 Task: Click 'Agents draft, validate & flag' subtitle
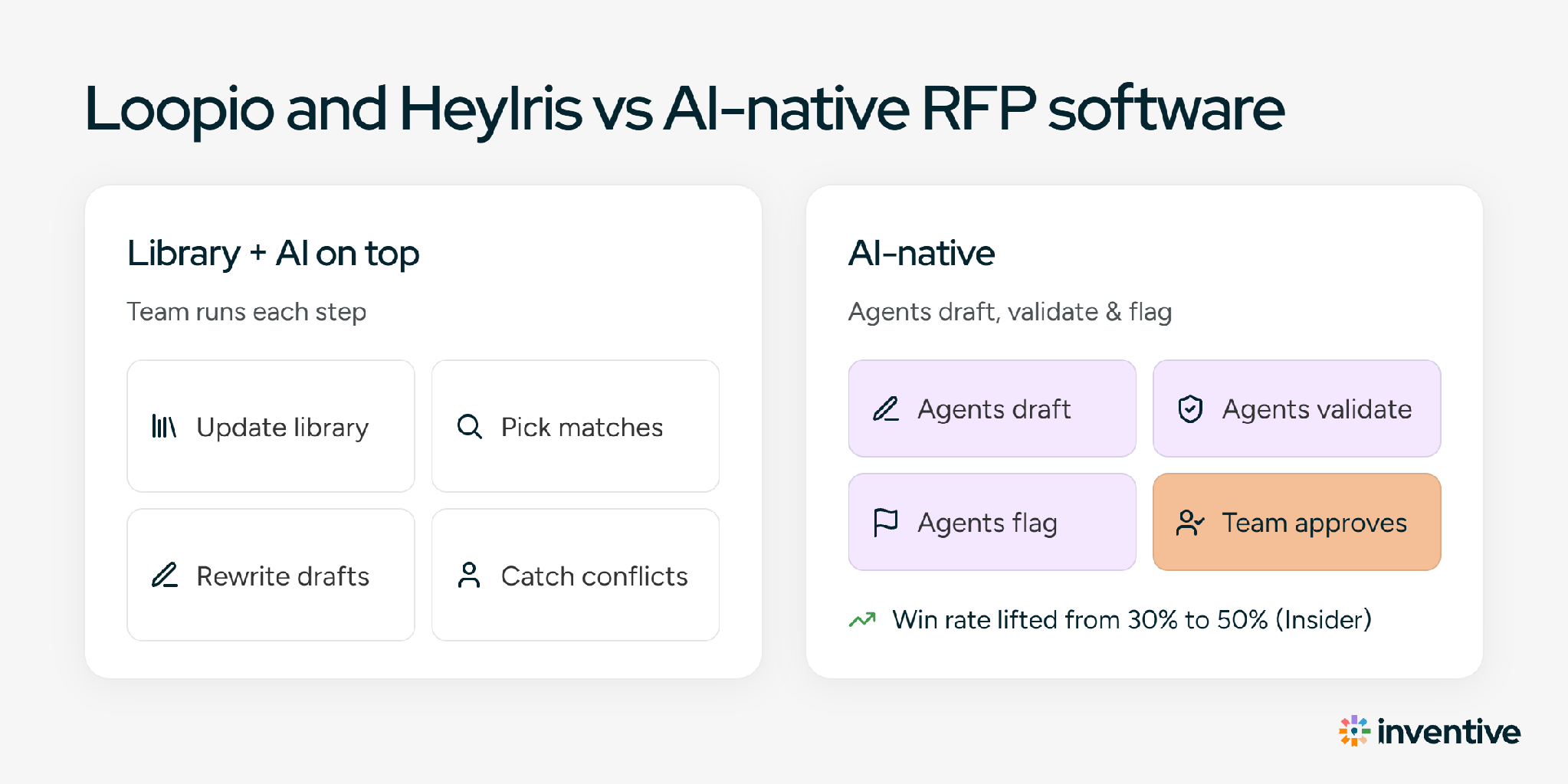[x=1010, y=312]
